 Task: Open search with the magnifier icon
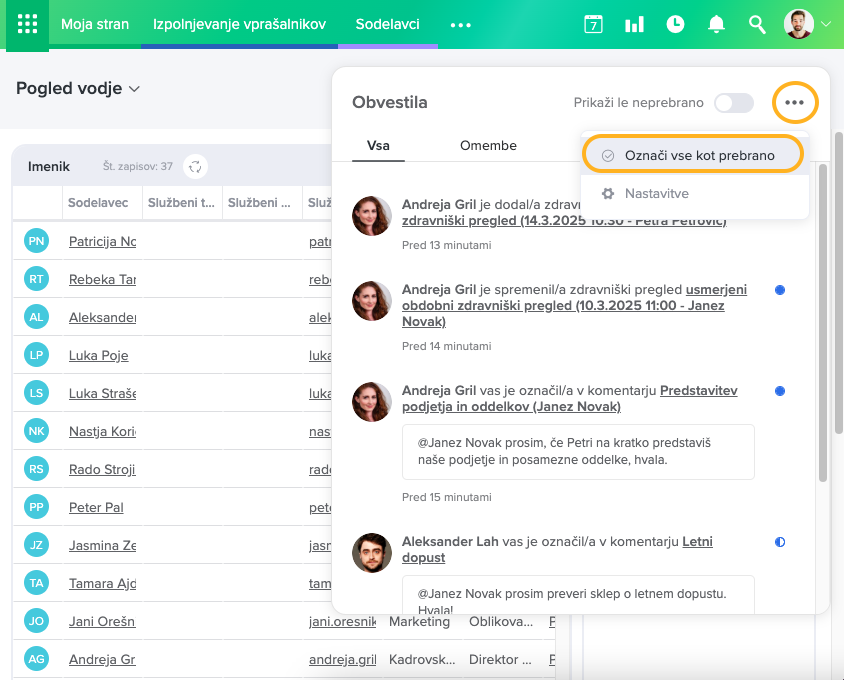(757, 24)
